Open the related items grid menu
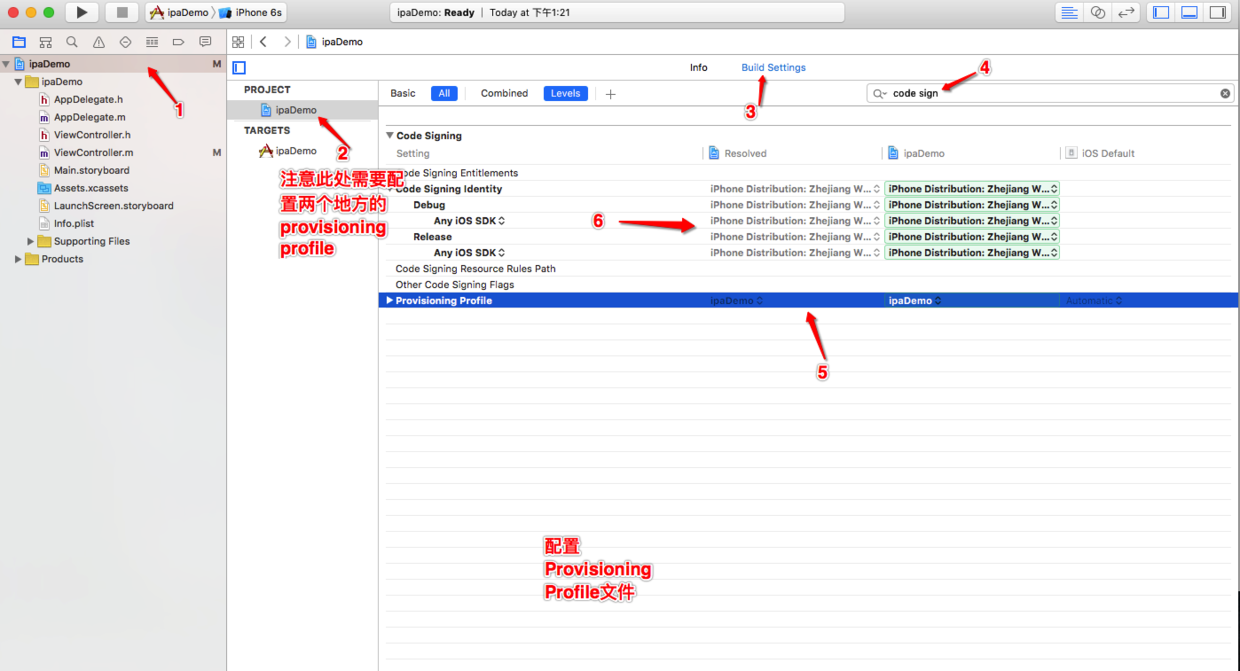This screenshot has height=671, width=1240. (238, 42)
